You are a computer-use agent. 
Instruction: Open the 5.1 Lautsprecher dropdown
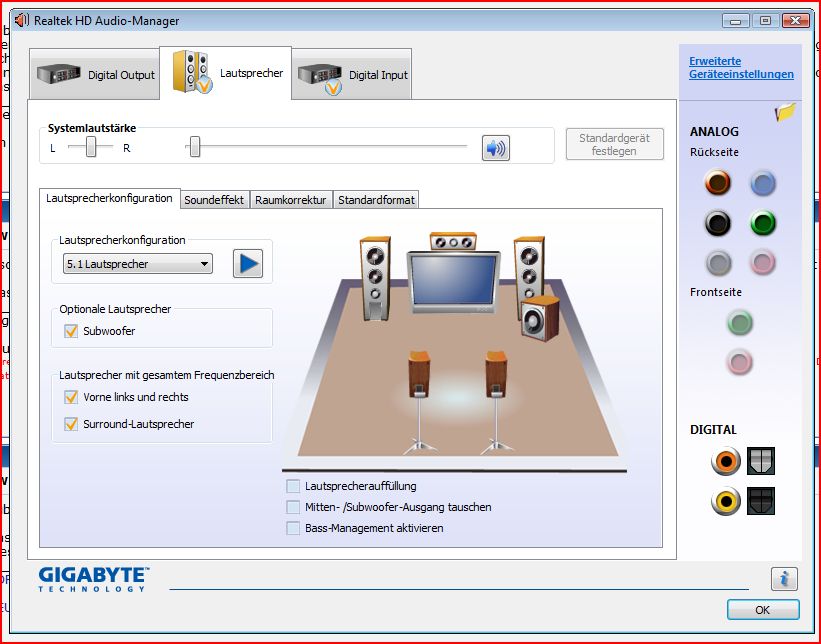(138, 264)
